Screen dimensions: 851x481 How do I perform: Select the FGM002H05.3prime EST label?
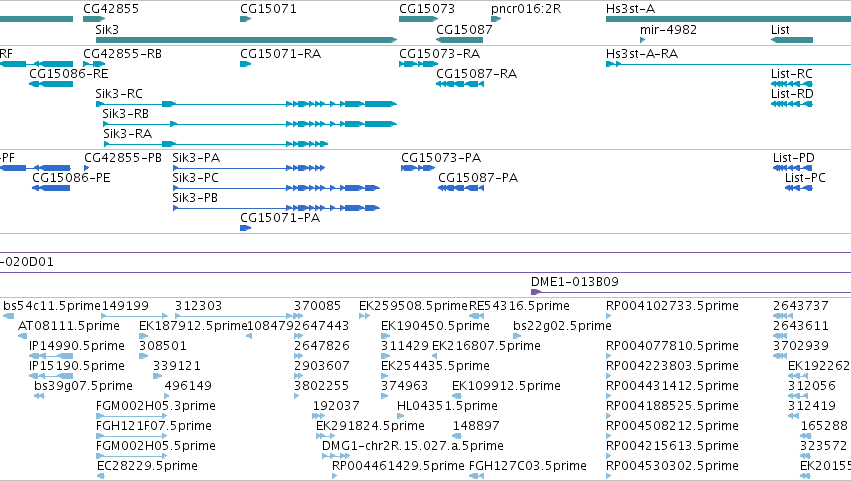(155, 406)
